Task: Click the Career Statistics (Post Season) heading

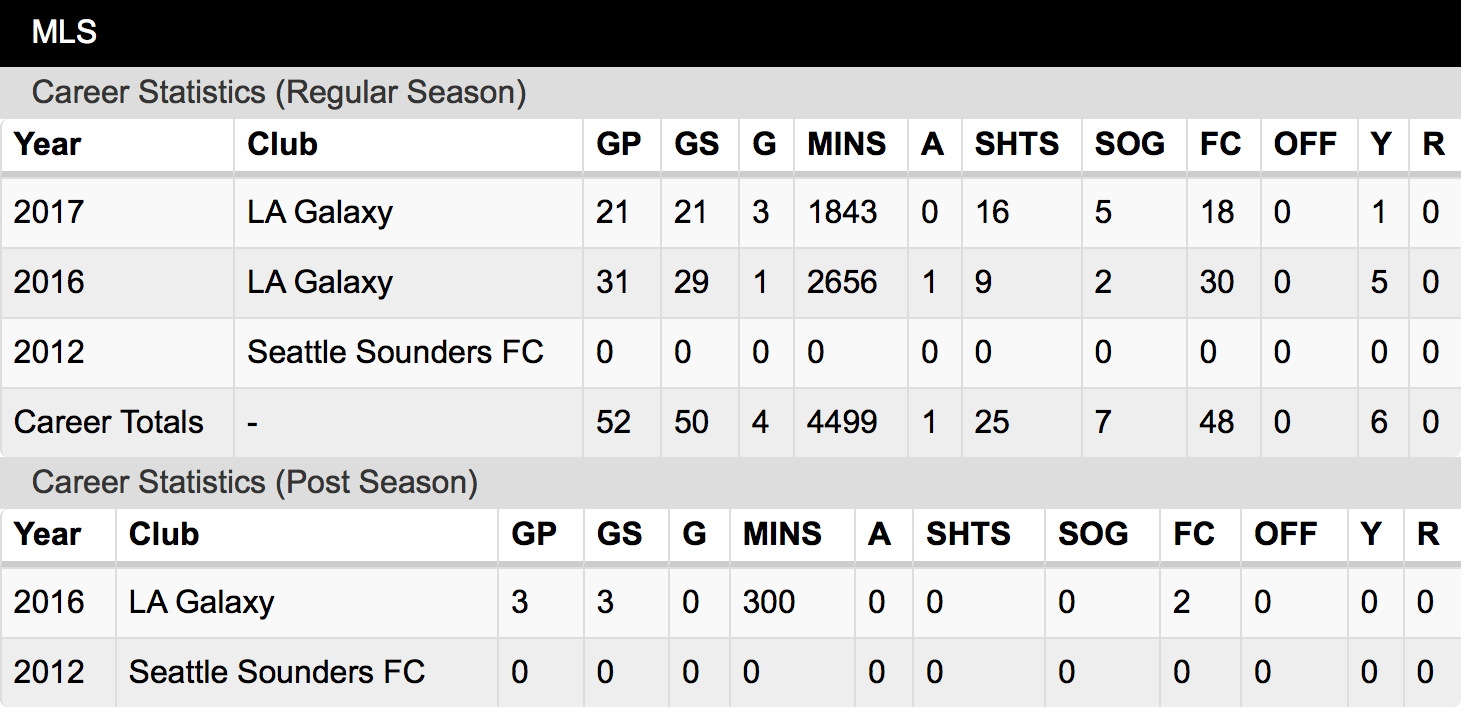Action: pos(255,483)
